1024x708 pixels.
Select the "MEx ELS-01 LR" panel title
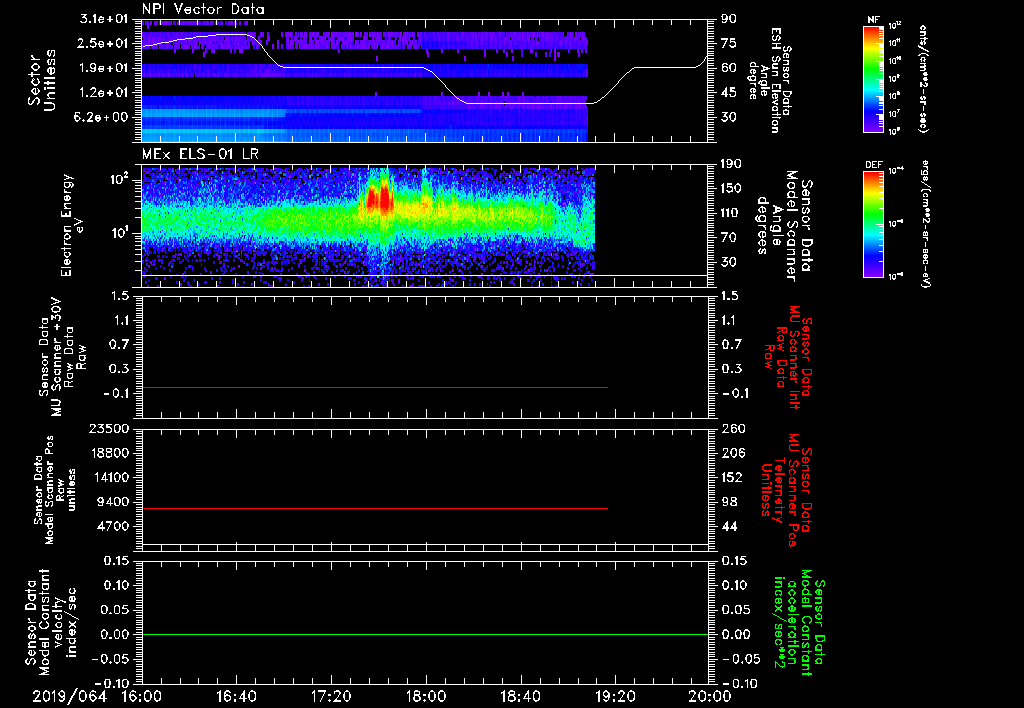point(198,155)
